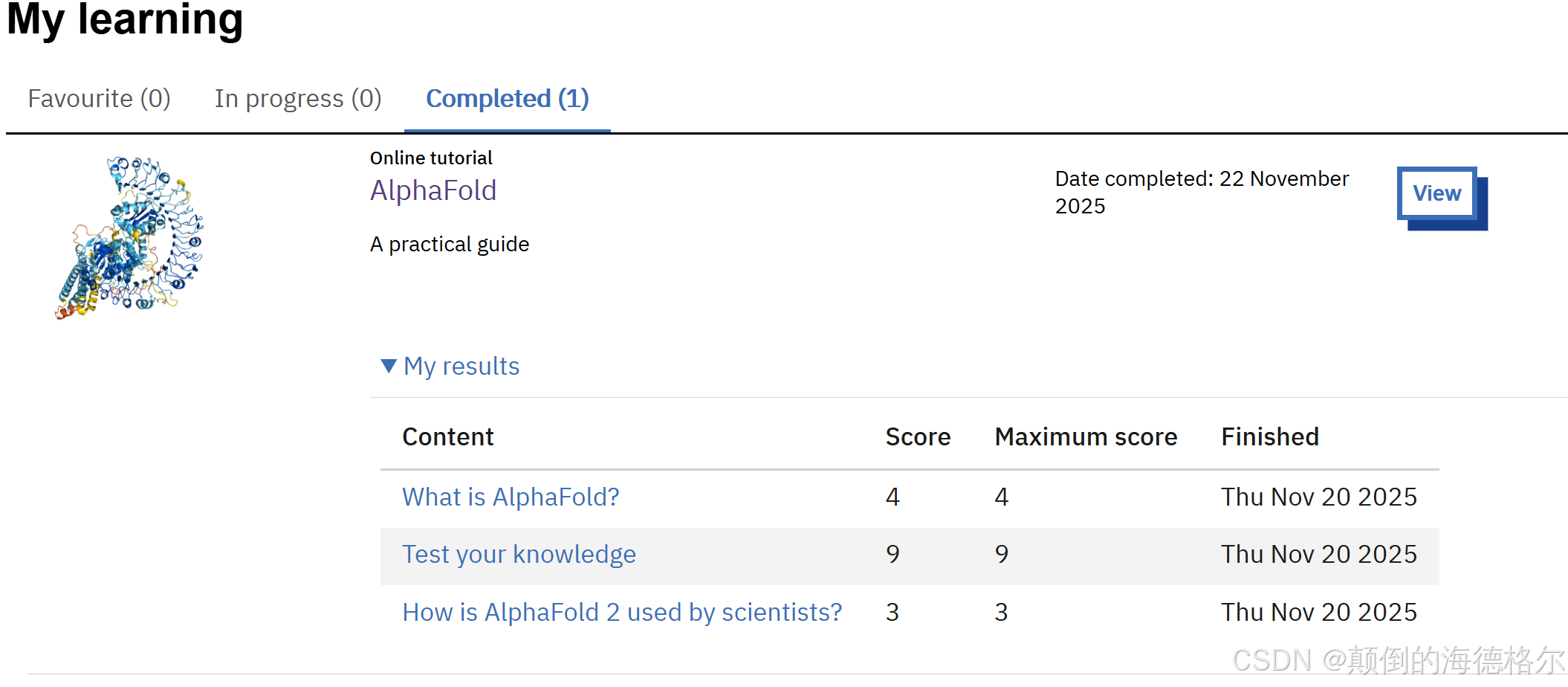Click the AlphaFold protein structure thumbnail
1568x687 pixels.
coord(129,238)
